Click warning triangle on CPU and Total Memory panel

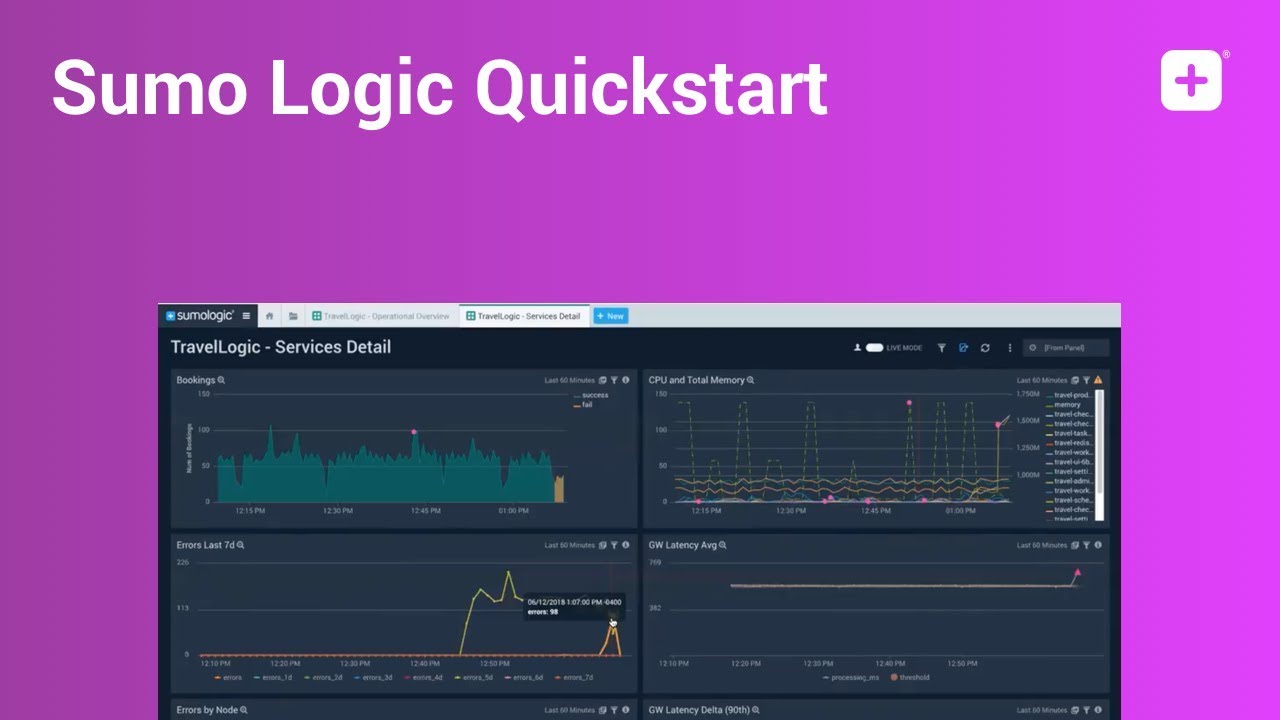coord(1098,380)
